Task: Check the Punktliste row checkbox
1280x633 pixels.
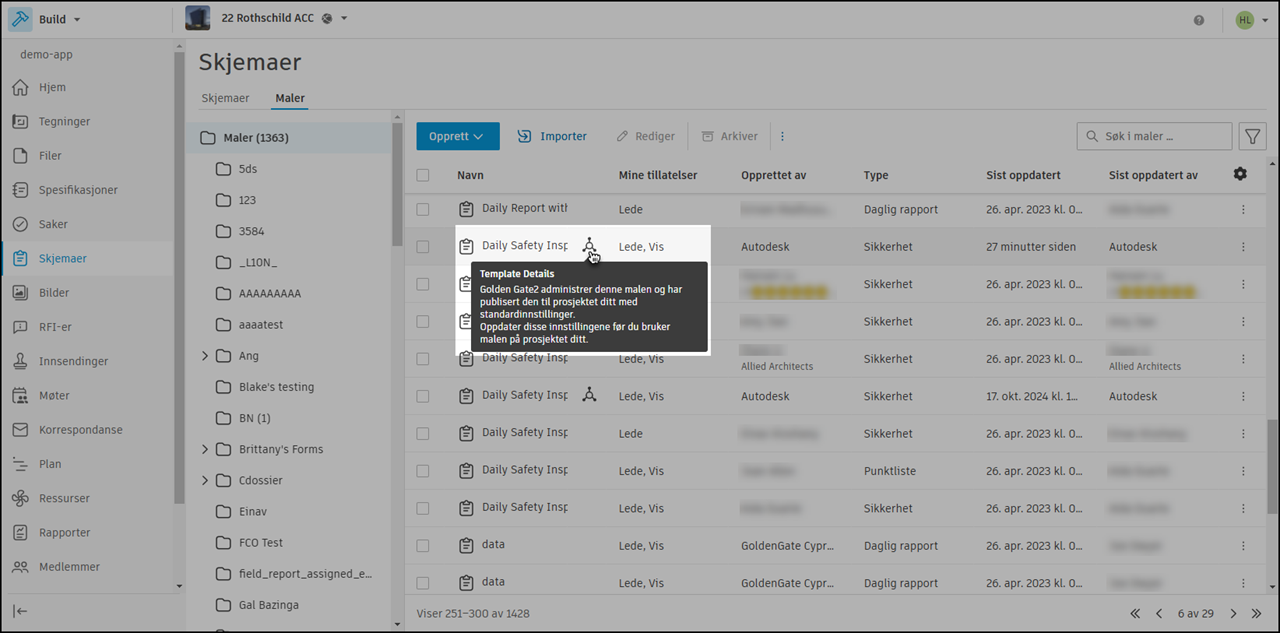Action: pos(423,471)
